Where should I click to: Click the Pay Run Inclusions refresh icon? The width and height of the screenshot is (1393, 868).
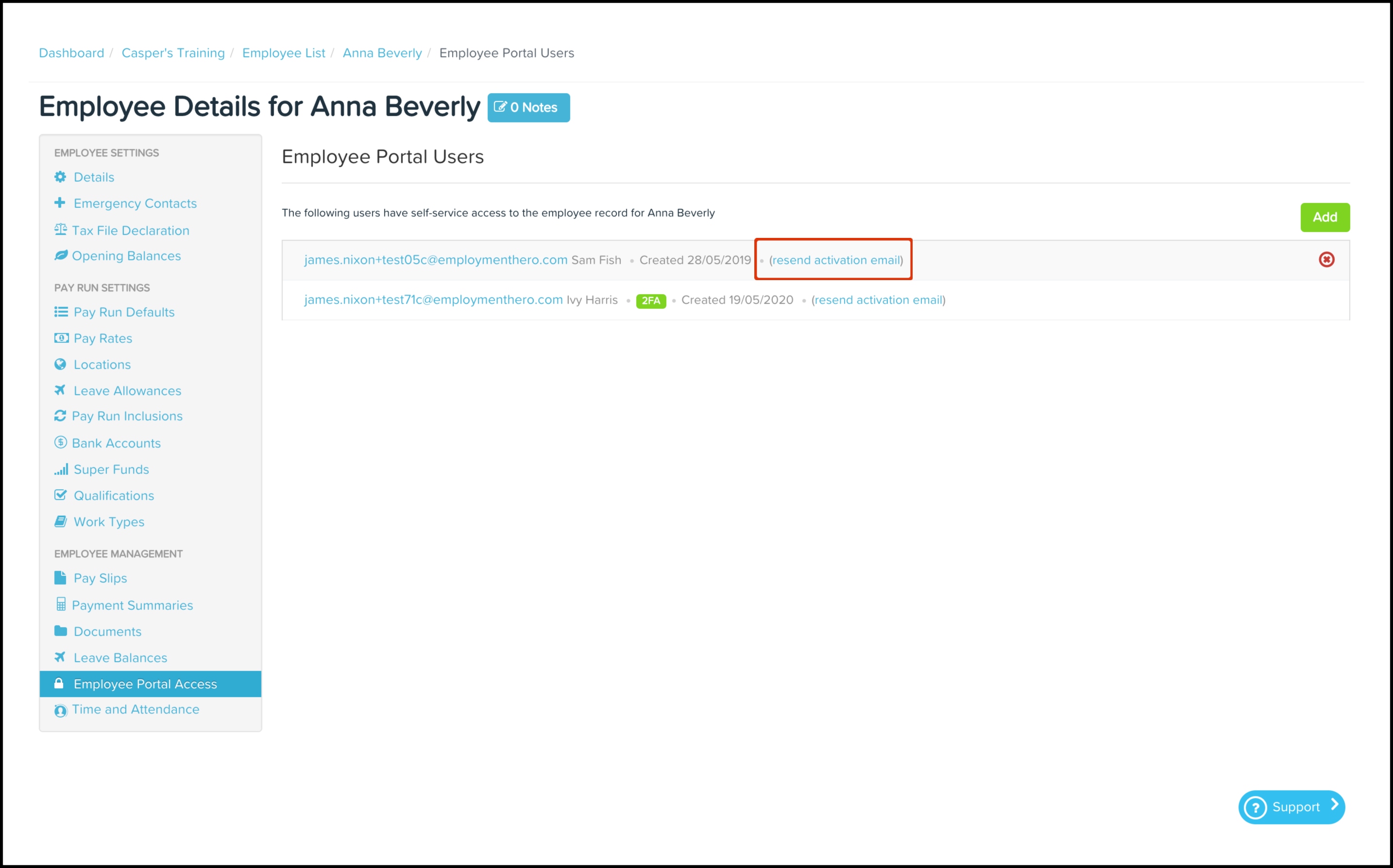pyautogui.click(x=60, y=416)
